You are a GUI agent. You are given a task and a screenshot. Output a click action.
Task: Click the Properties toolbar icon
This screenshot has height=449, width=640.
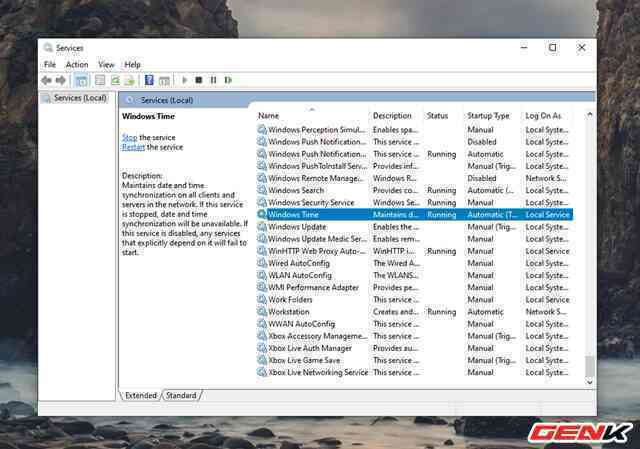point(100,80)
